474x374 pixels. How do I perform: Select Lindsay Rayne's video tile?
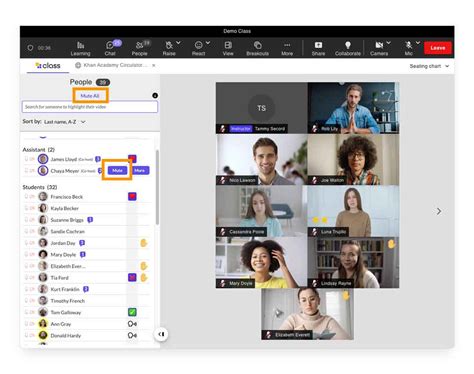point(353,262)
